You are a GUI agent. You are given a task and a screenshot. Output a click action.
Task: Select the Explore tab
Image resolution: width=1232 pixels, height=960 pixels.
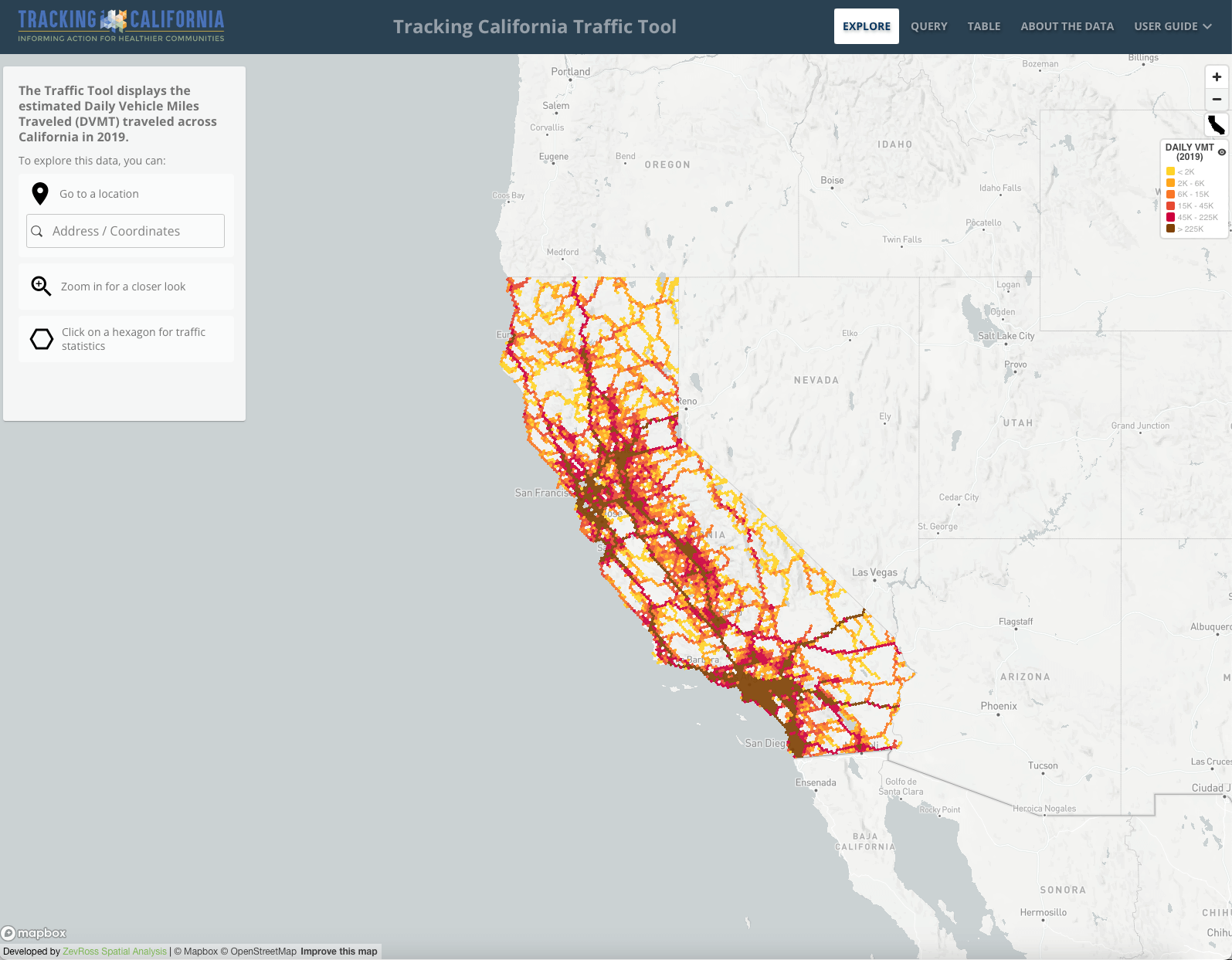866,26
